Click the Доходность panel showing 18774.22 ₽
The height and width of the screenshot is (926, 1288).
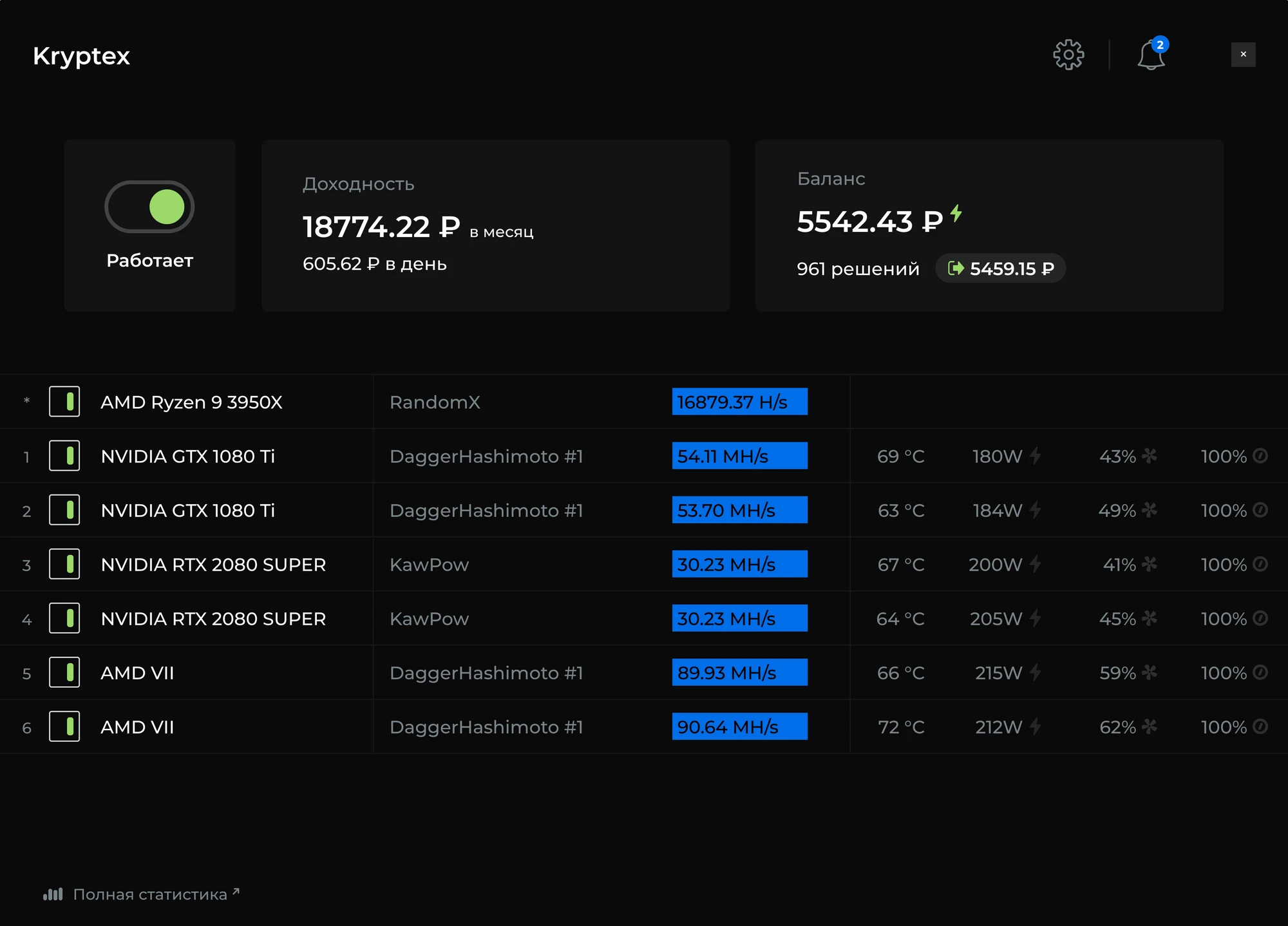tap(495, 227)
